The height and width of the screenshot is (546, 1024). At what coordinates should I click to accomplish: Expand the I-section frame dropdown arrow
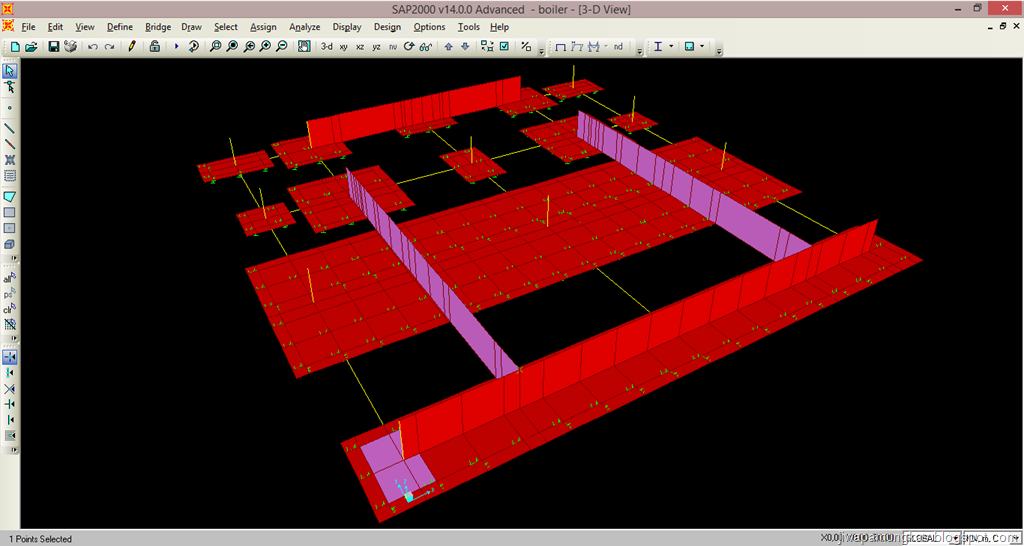click(671, 46)
